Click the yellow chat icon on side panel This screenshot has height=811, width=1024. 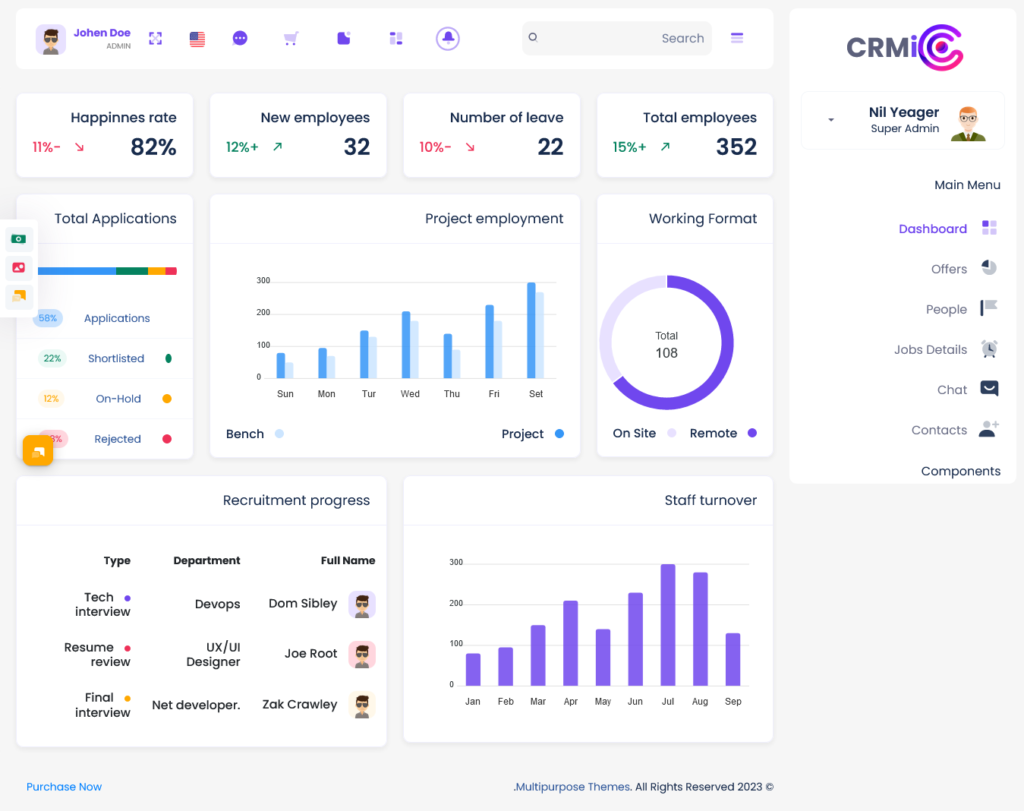click(x=19, y=296)
